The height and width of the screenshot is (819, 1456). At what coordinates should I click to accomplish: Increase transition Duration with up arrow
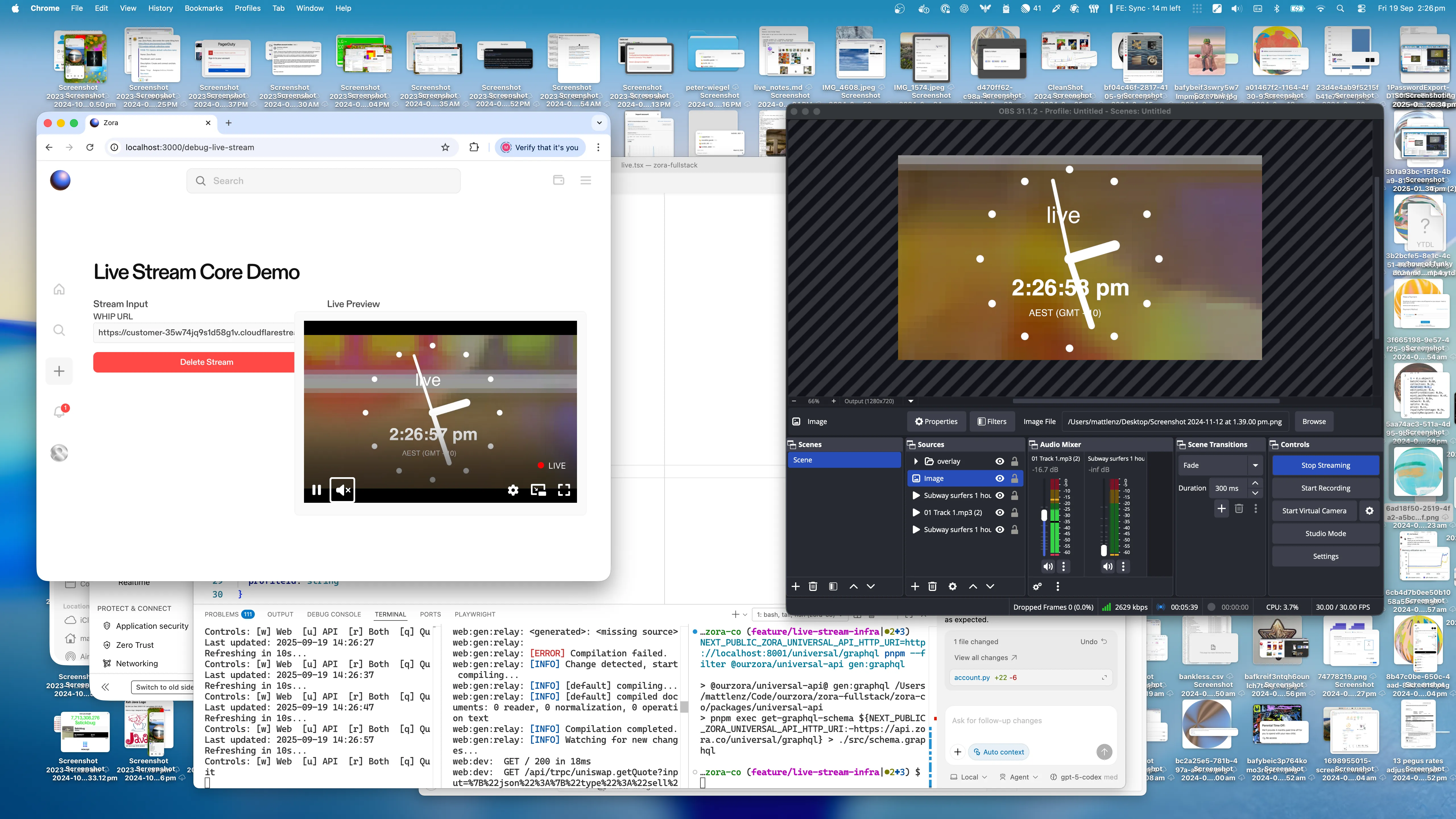click(1255, 483)
